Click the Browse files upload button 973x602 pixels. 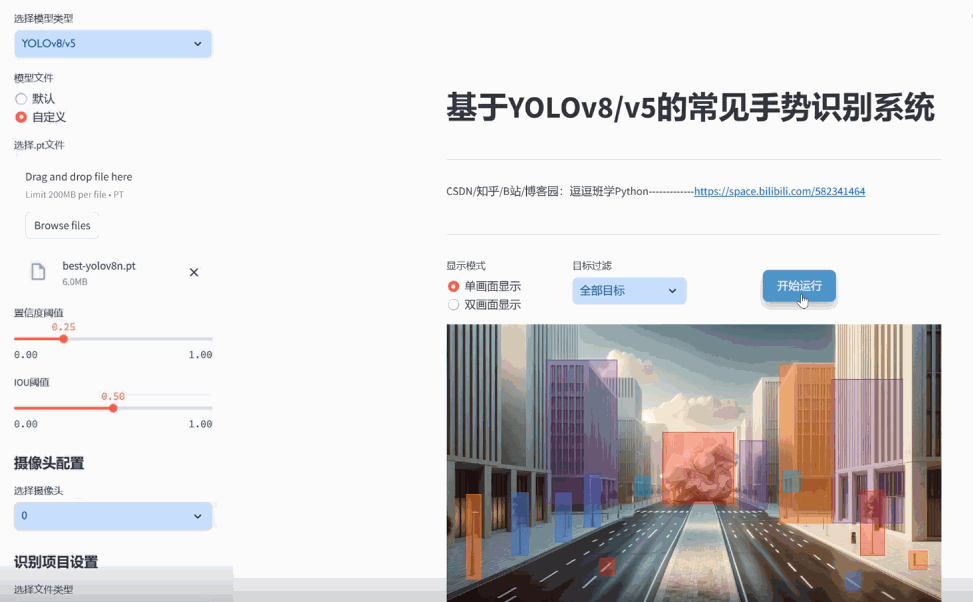(61, 225)
